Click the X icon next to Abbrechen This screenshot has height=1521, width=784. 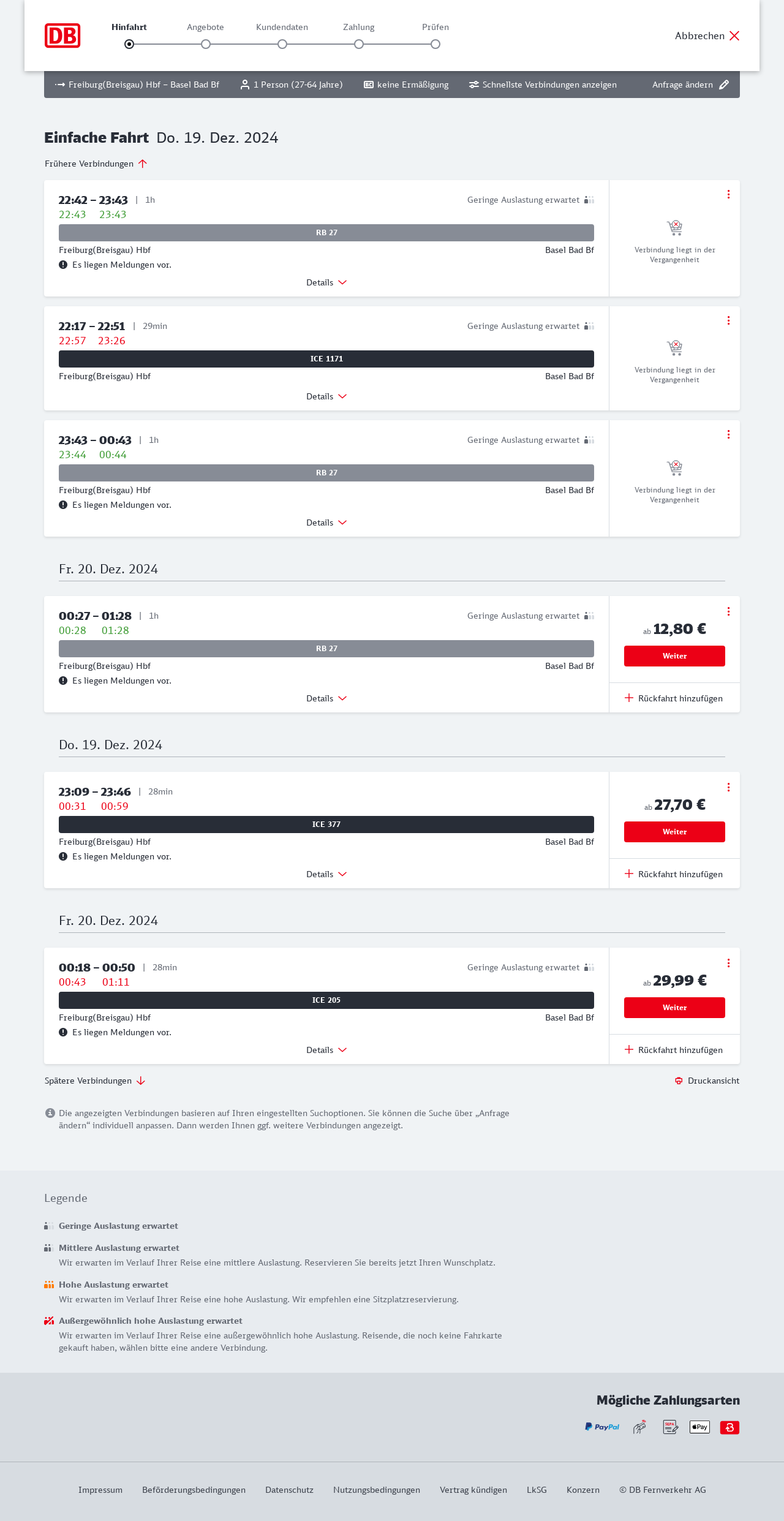(734, 36)
